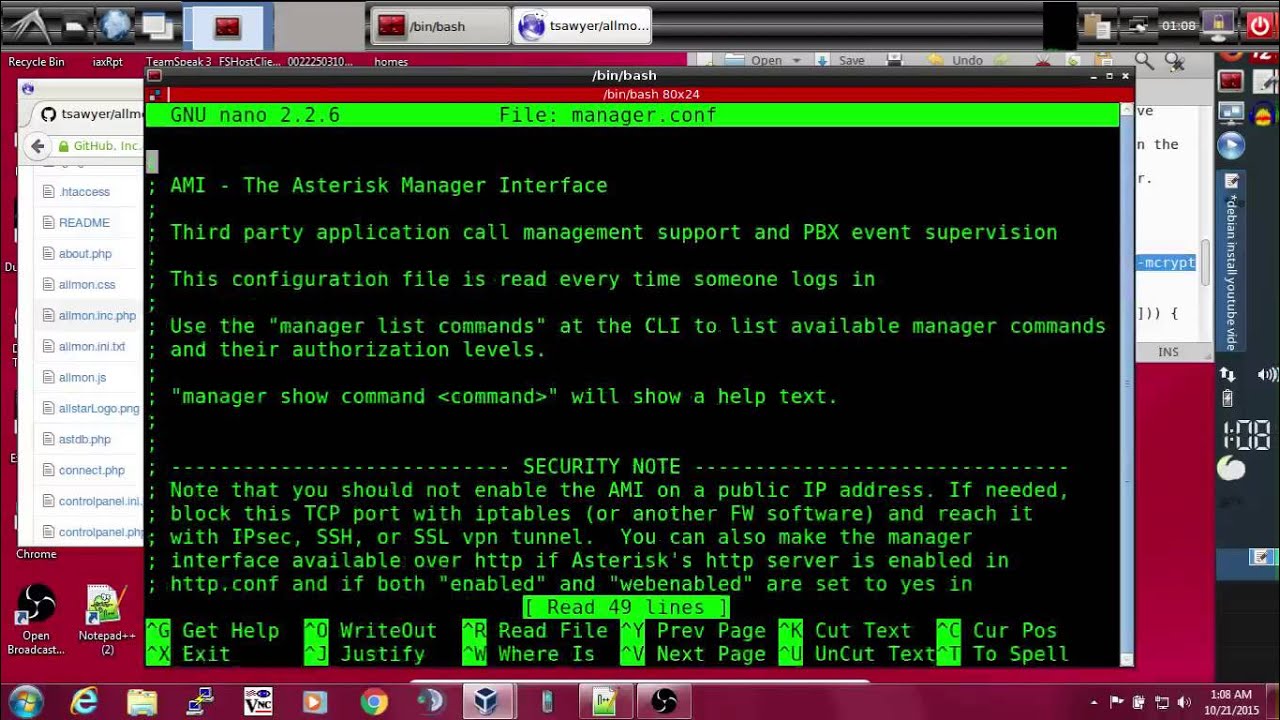
Task: Click the highlighted -mcrypt text in editor
Action: click(x=1166, y=263)
